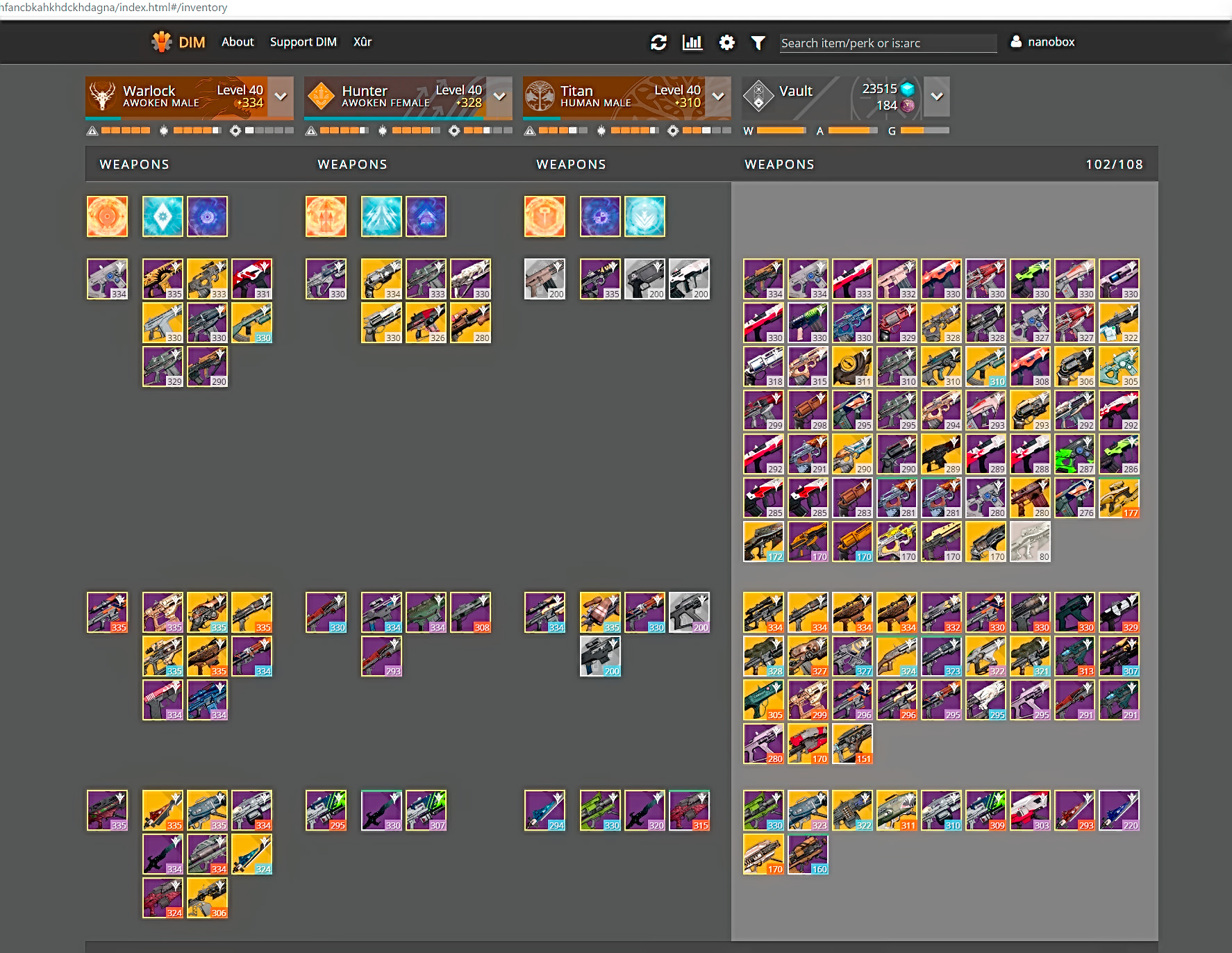Select the Vault hand cannon labeled 318
This screenshot has width=1232, height=953.
pyautogui.click(x=763, y=367)
